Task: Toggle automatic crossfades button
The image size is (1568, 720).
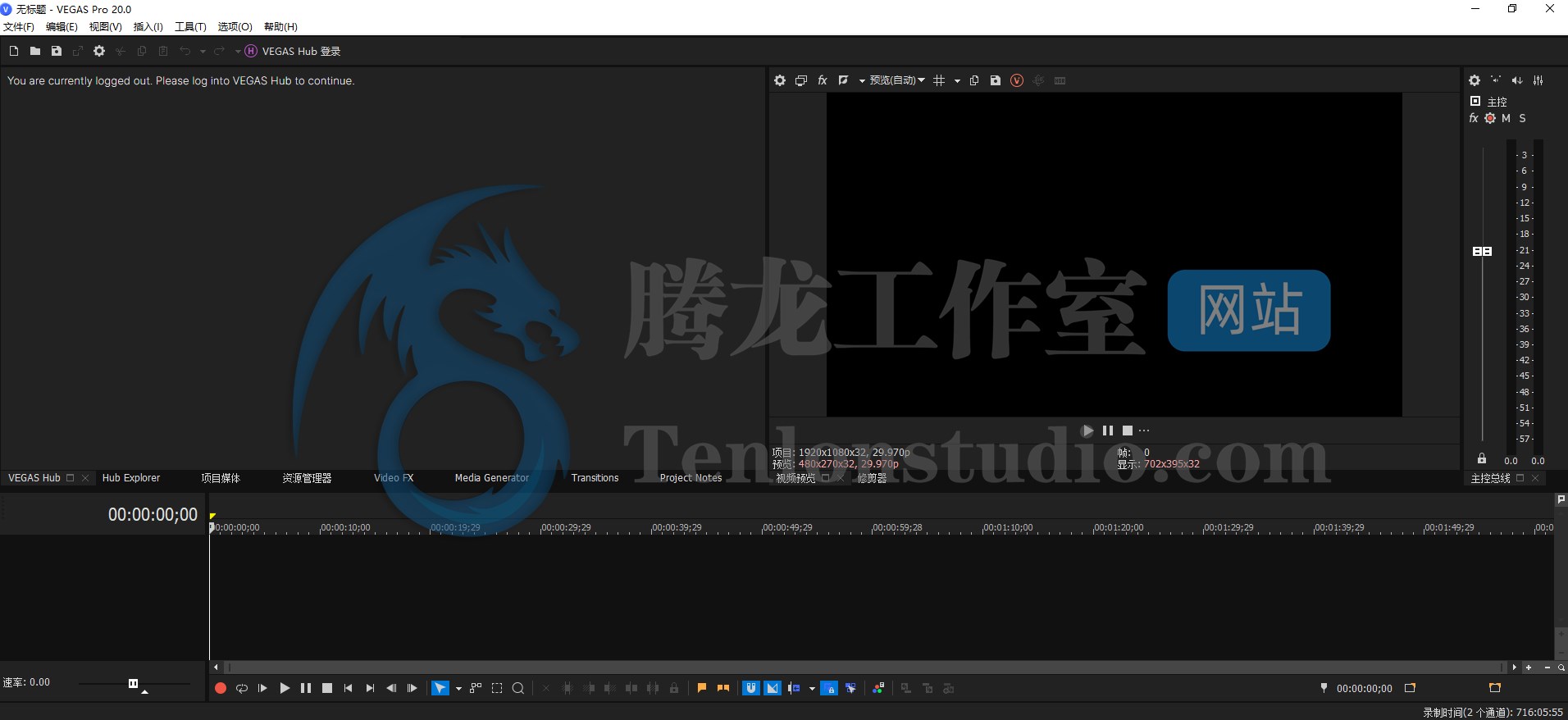Action: point(773,688)
